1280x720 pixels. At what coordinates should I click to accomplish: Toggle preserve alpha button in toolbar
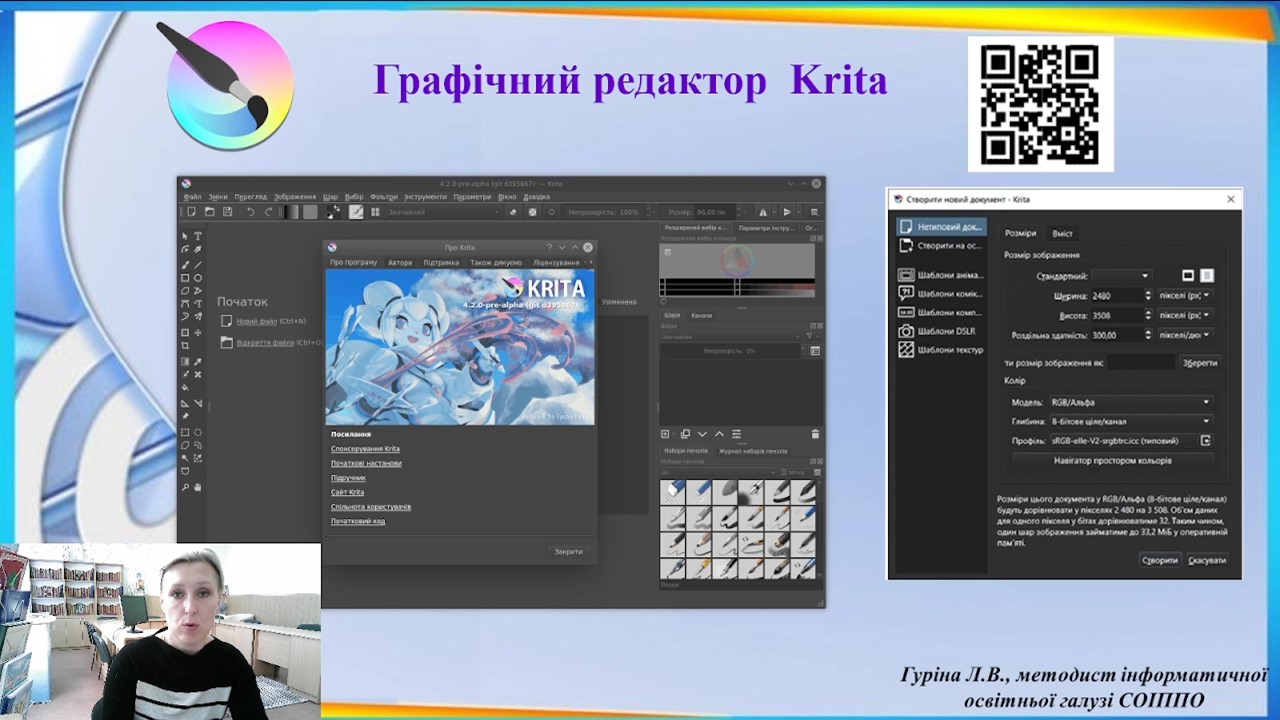point(532,212)
